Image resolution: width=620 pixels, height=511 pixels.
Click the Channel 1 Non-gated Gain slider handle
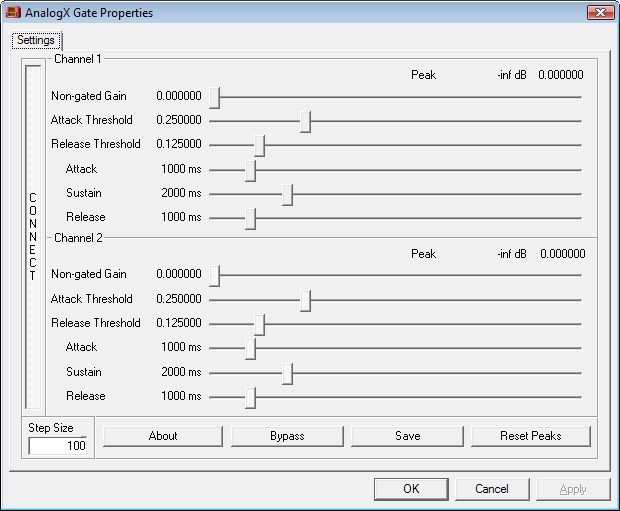click(214, 97)
